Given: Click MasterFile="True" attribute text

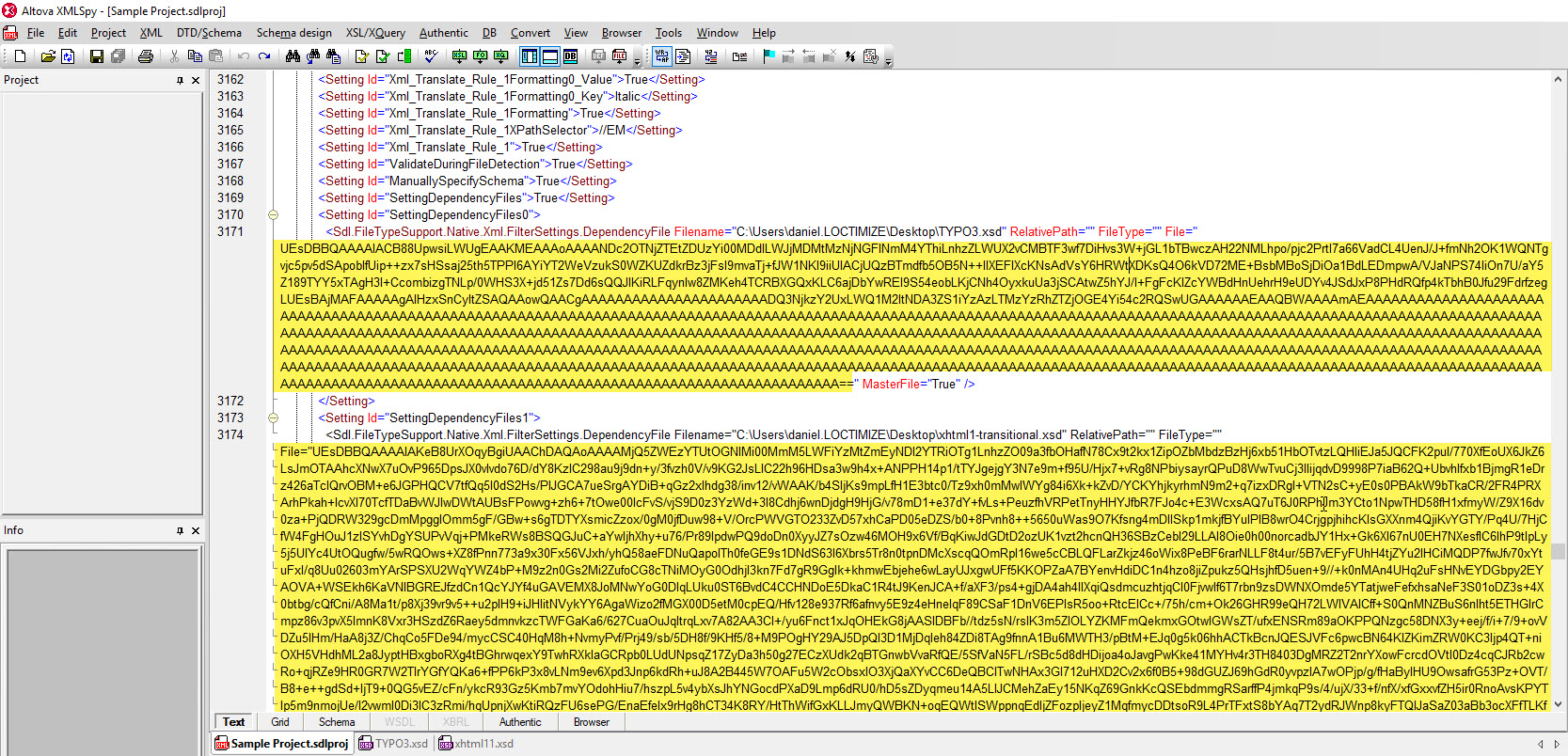Looking at the screenshot, I should (x=911, y=384).
